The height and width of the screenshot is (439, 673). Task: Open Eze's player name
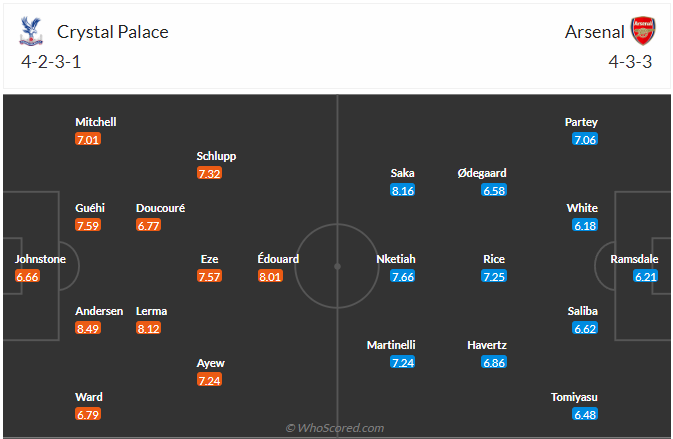(x=209, y=259)
